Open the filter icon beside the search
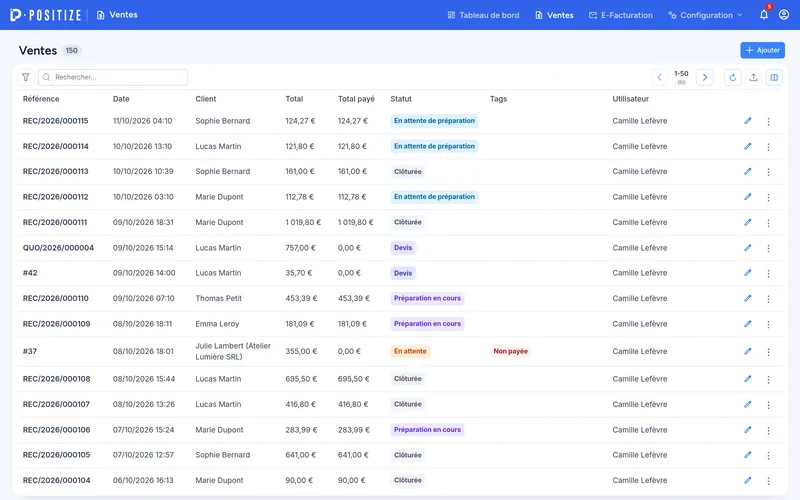 (26, 77)
